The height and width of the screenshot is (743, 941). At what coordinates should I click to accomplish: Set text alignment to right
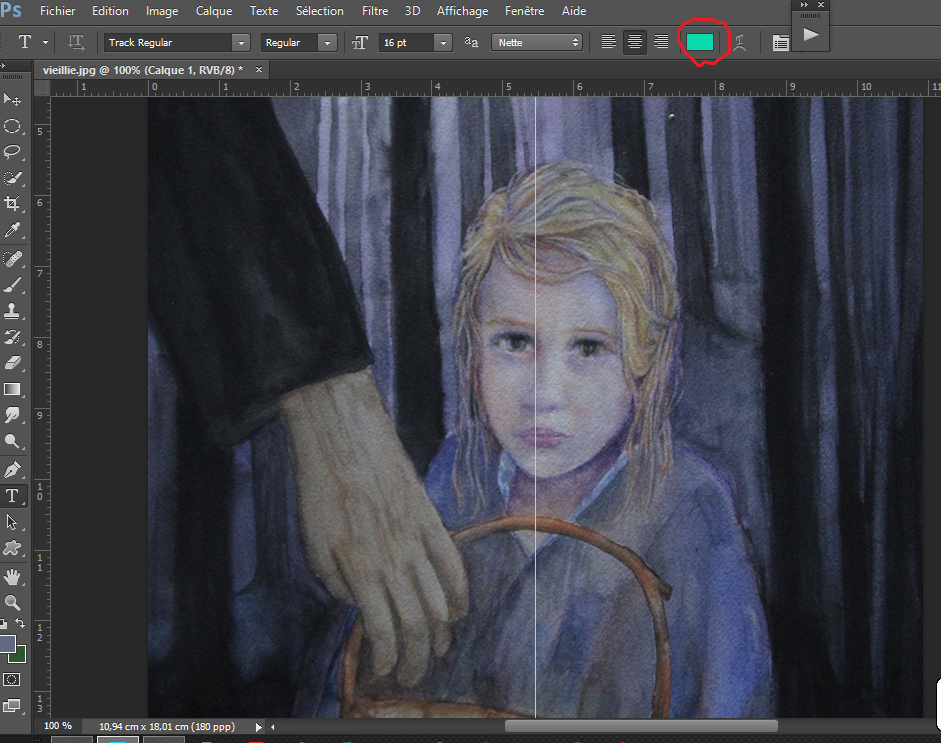tap(660, 42)
